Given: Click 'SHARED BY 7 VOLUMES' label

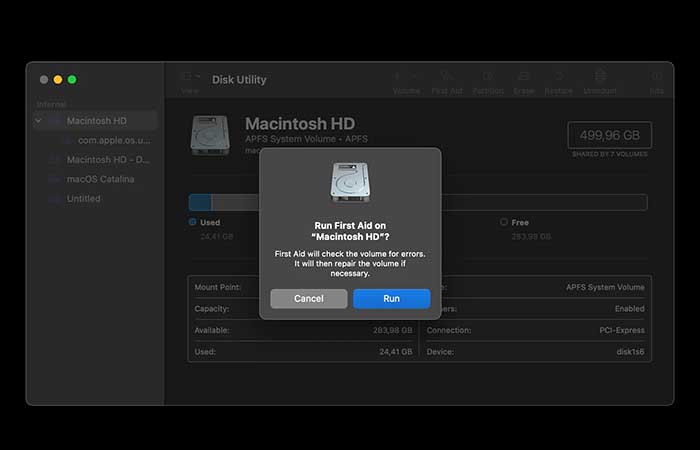Looking at the screenshot, I should (610, 154).
